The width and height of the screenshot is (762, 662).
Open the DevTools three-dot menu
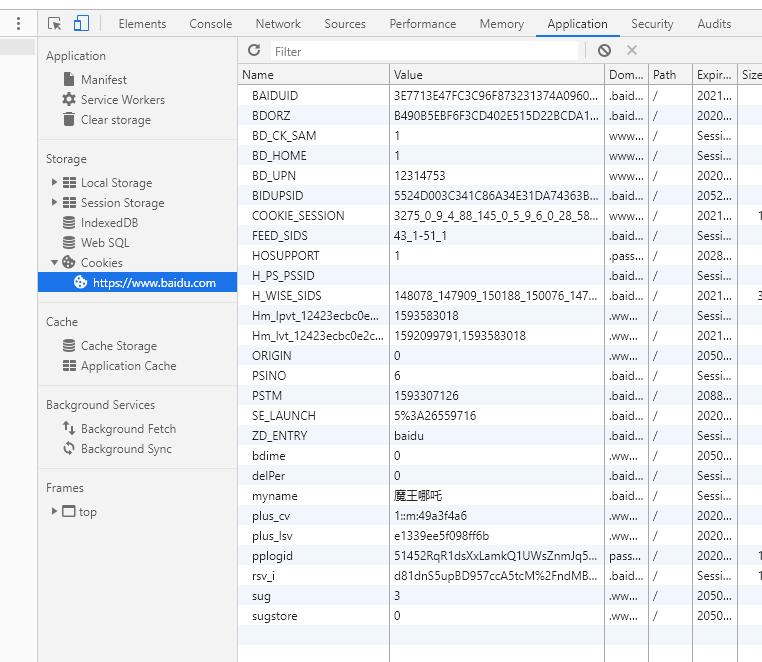tap(18, 24)
